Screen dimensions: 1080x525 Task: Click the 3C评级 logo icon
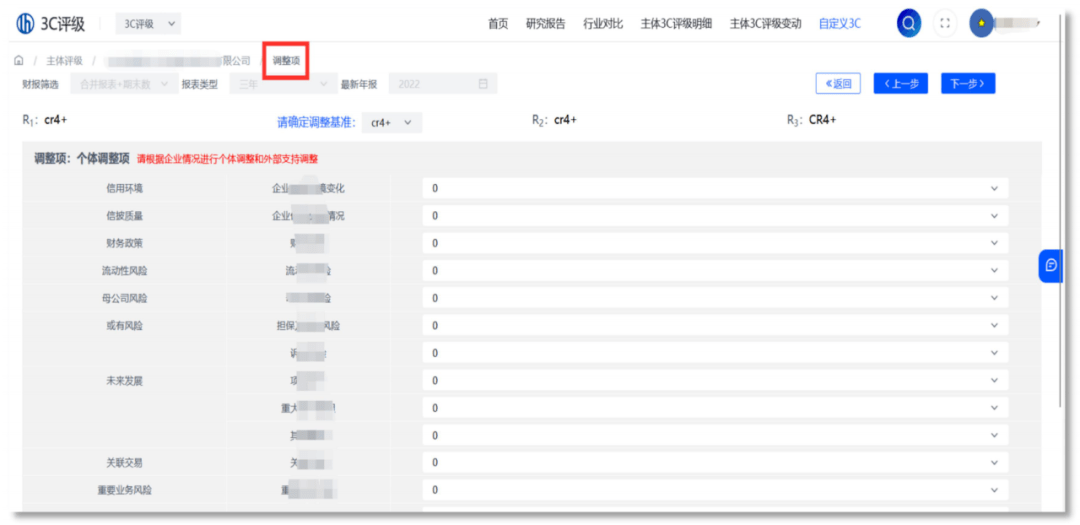point(25,23)
